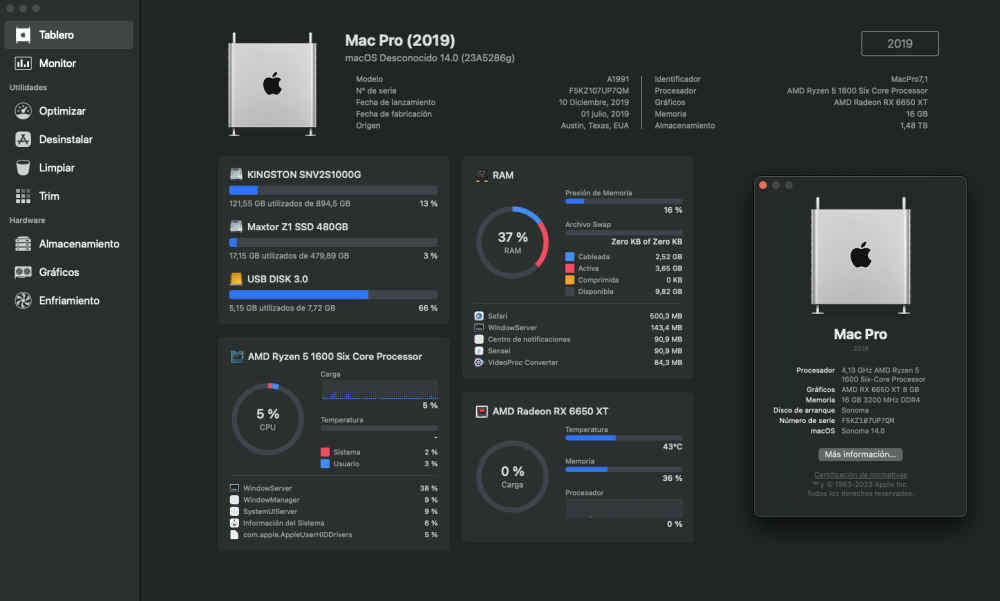Click the 5 % CPU ring gauge
This screenshot has height=601, width=1000.
[x=267, y=419]
